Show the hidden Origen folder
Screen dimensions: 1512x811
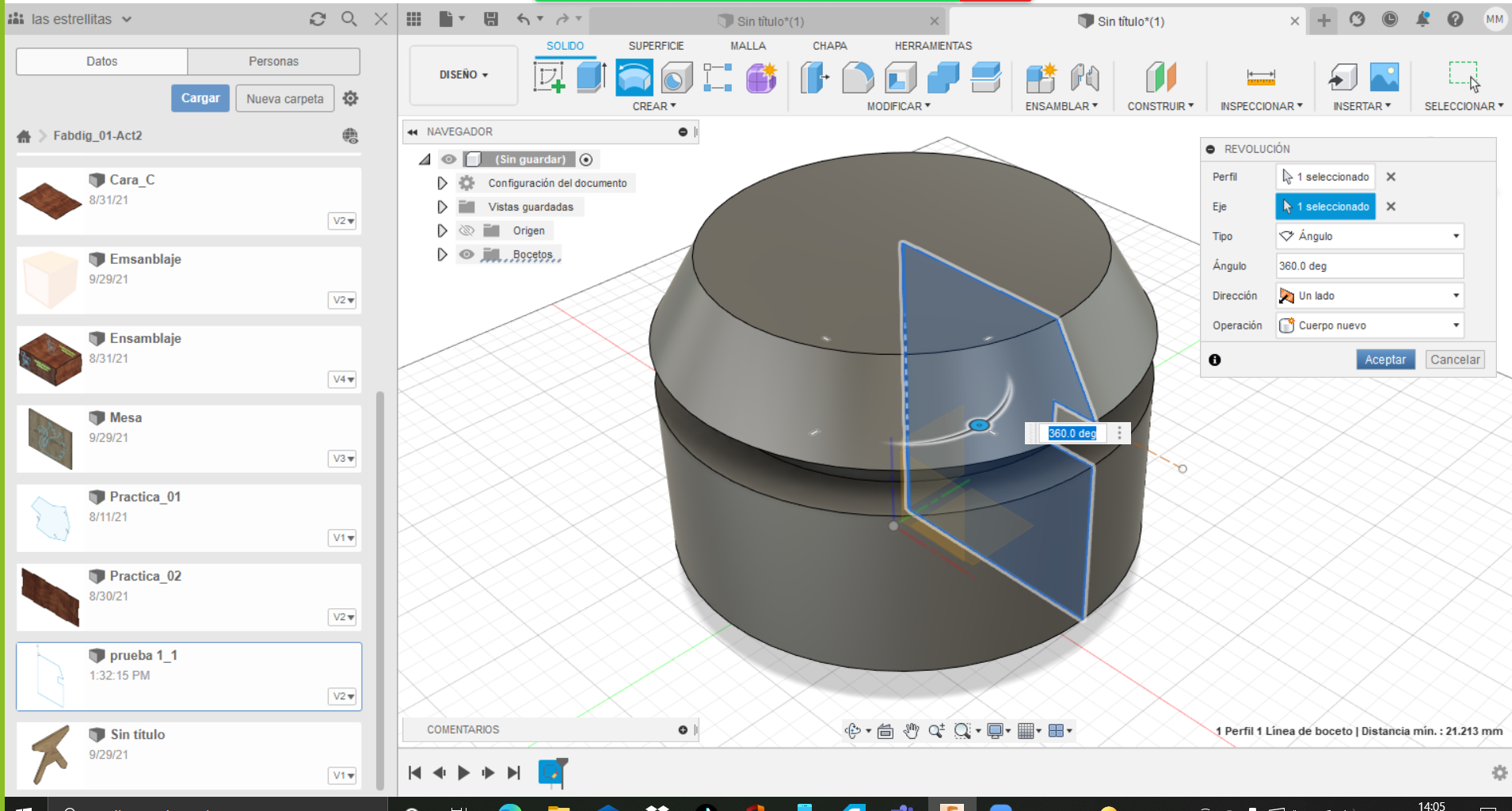[x=467, y=230]
